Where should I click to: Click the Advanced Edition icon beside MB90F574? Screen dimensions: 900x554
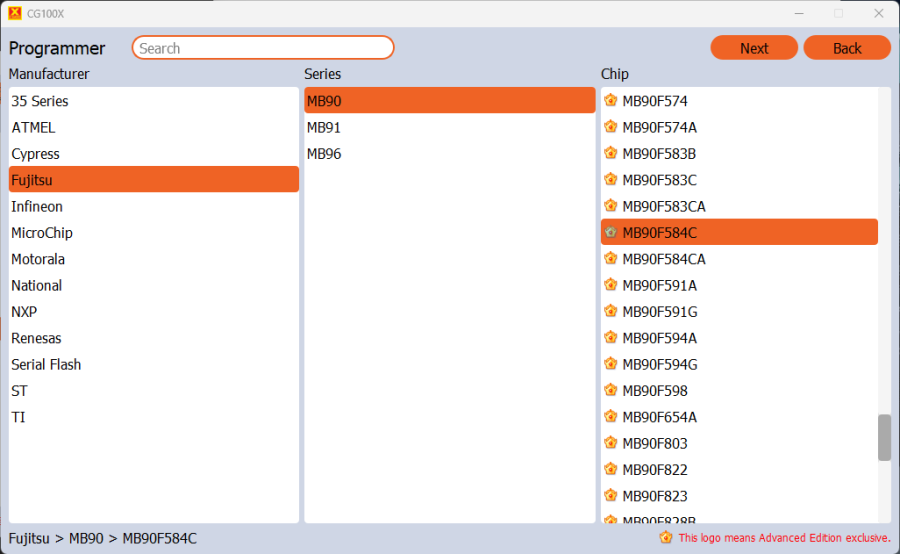pos(610,100)
